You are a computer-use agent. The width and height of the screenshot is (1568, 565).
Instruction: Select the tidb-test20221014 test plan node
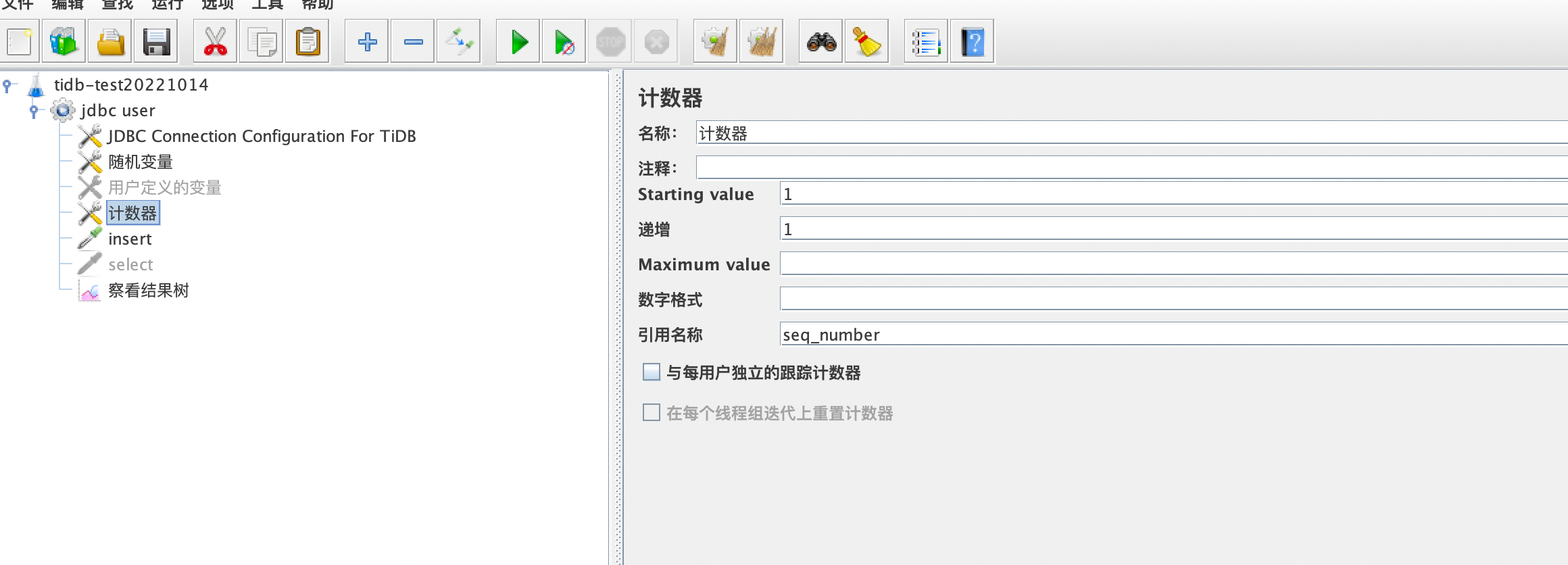coord(131,85)
